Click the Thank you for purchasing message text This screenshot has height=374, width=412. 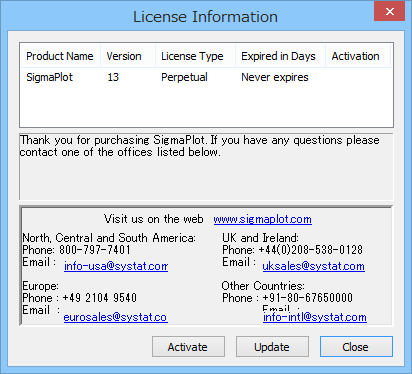pos(199,146)
